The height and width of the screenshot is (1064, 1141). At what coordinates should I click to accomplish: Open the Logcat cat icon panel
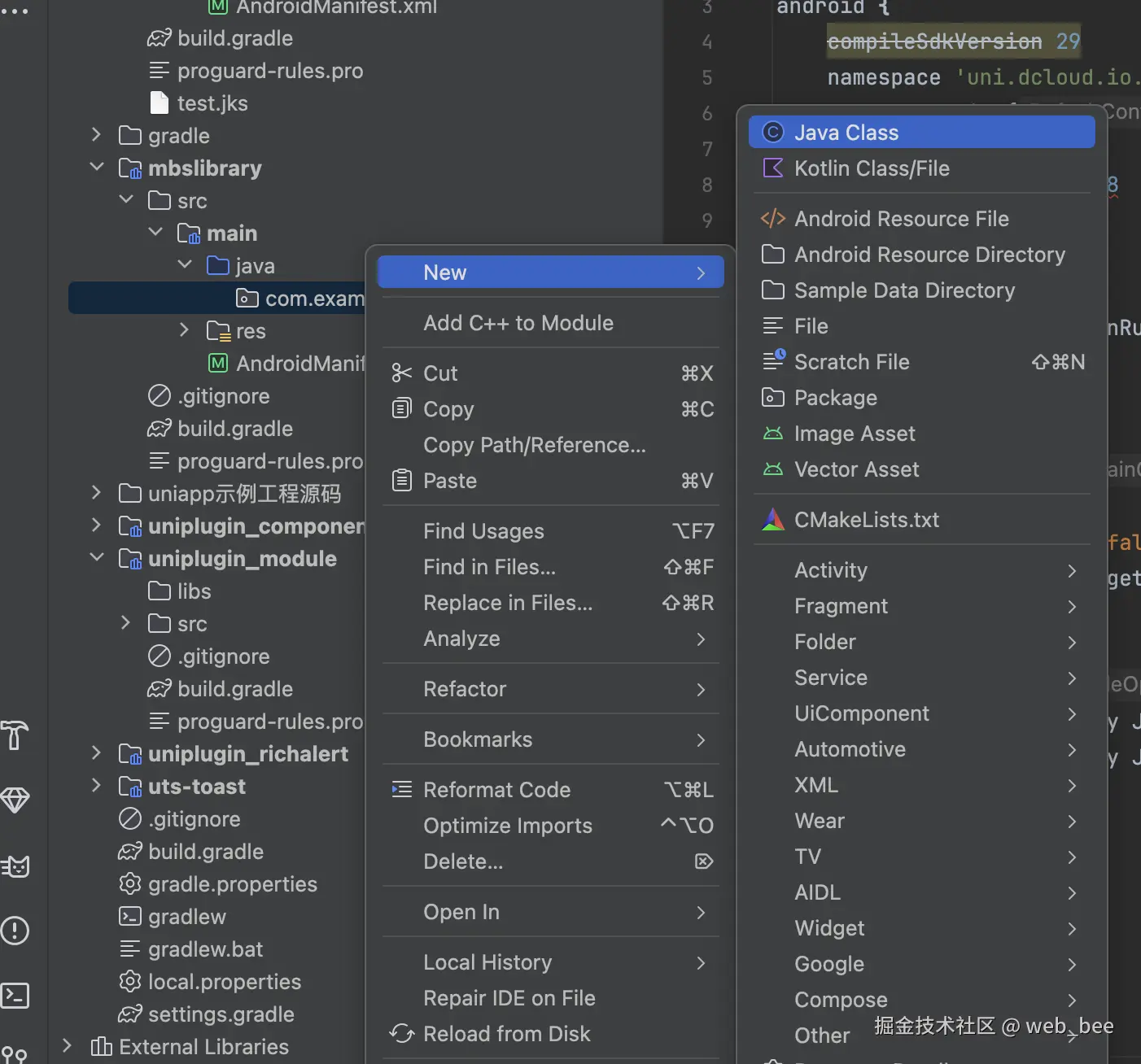click(x=15, y=866)
